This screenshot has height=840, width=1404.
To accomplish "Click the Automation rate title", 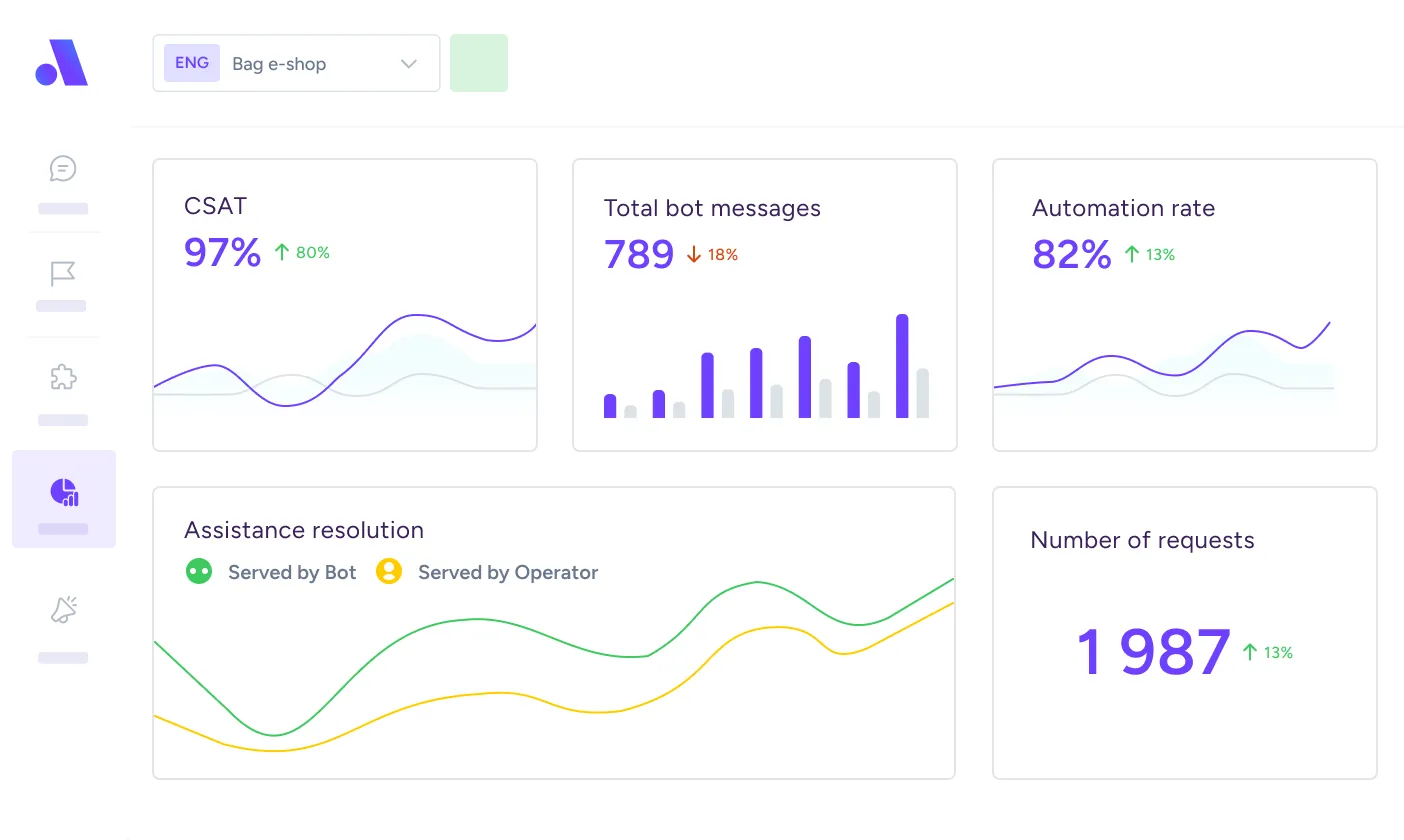I will pos(1124,208).
